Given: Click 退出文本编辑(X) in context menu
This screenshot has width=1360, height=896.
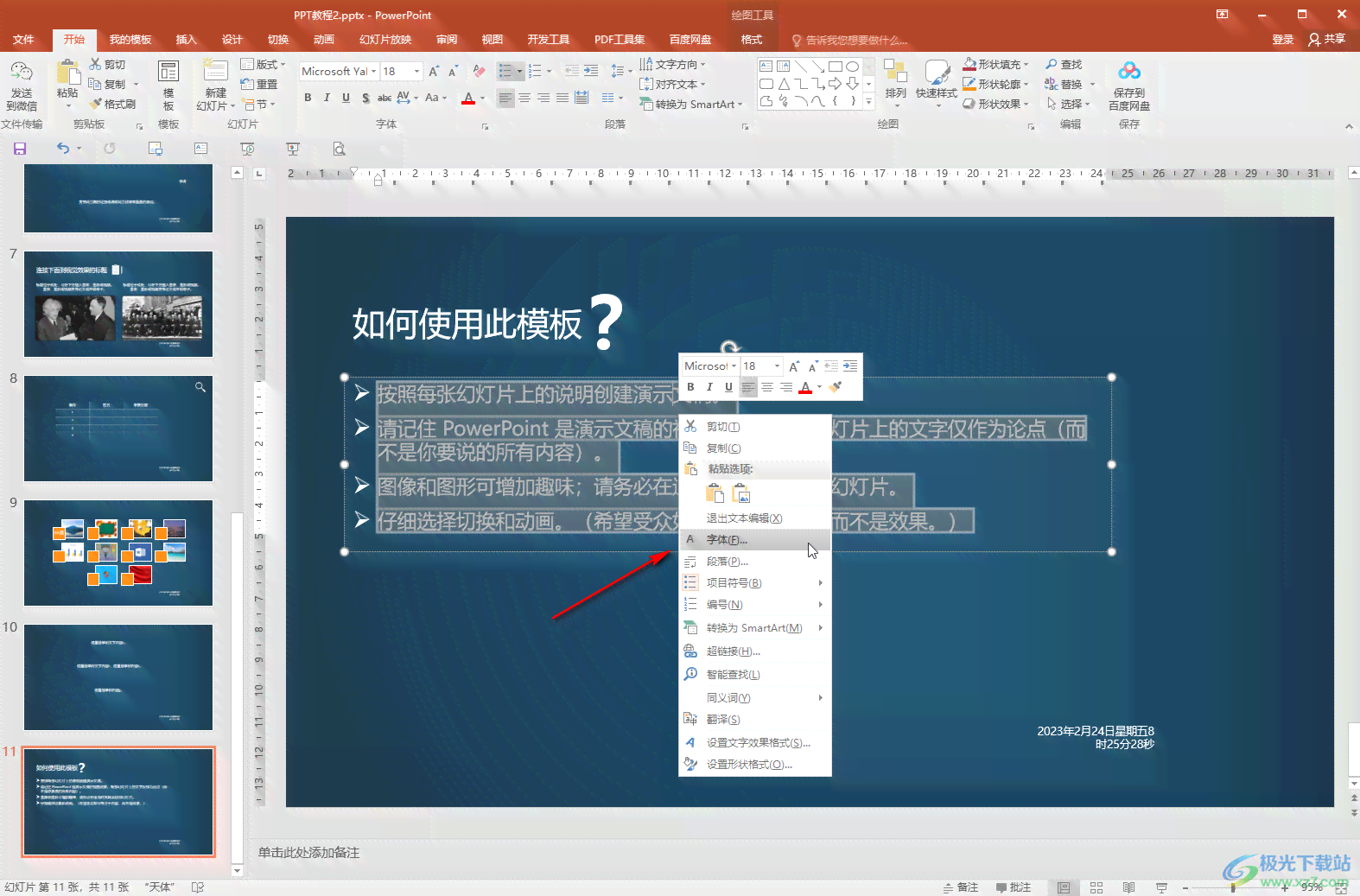Looking at the screenshot, I should click(755, 518).
